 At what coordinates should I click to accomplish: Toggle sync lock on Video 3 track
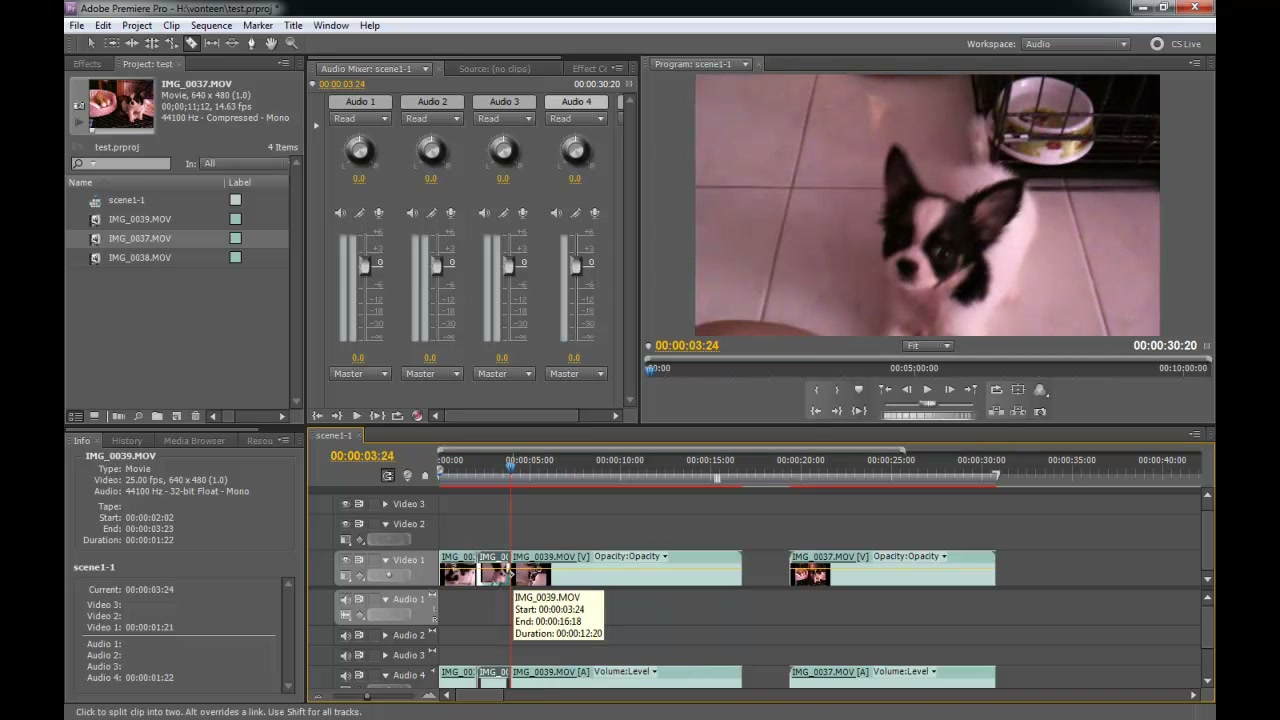tap(359, 504)
